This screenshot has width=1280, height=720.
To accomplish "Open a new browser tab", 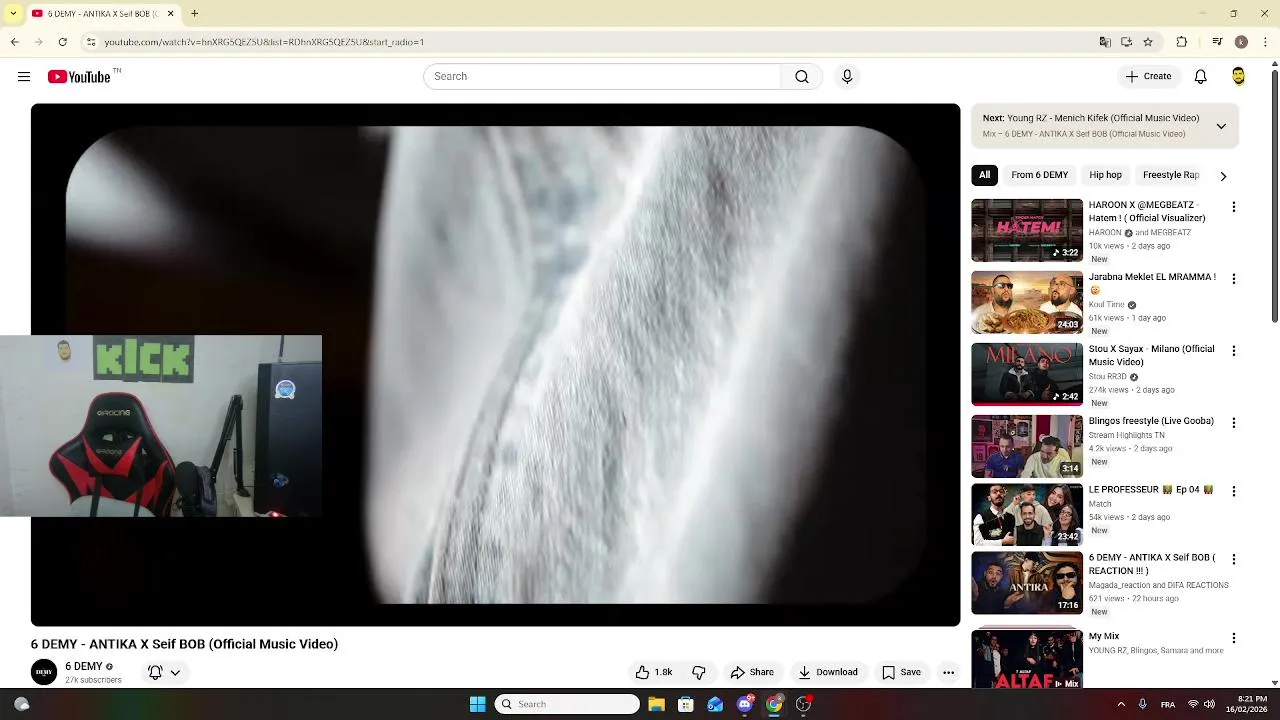I will click(x=194, y=13).
